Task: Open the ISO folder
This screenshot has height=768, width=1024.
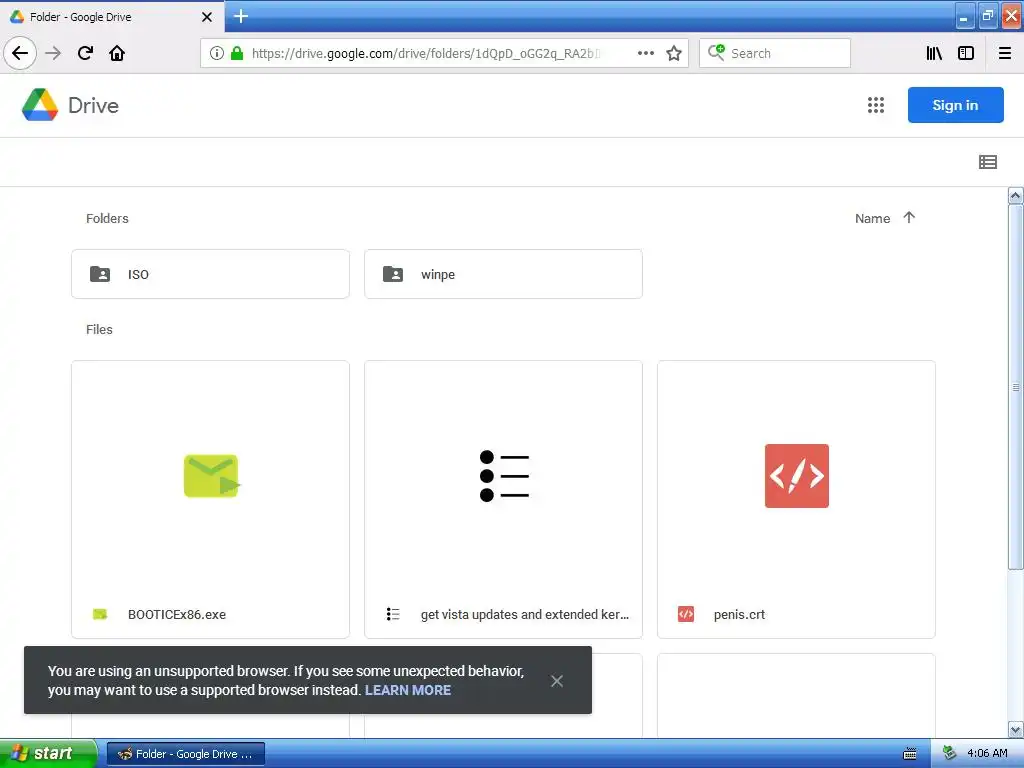Action: click(210, 274)
